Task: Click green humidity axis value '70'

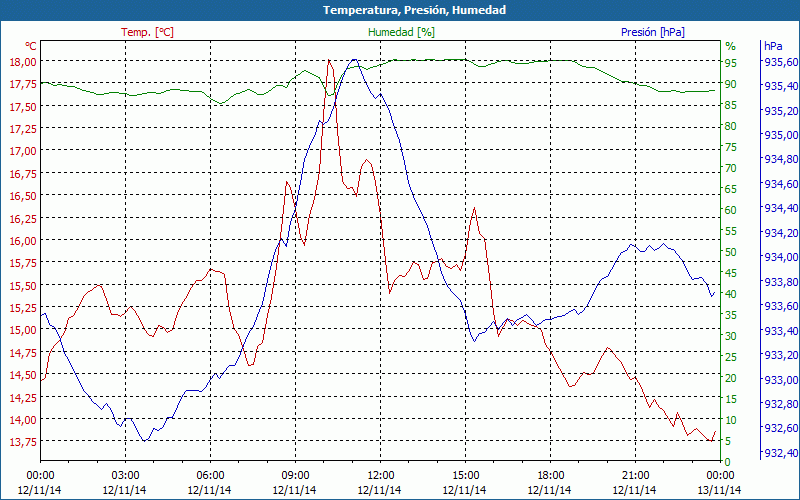Action: tap(731, 168)
